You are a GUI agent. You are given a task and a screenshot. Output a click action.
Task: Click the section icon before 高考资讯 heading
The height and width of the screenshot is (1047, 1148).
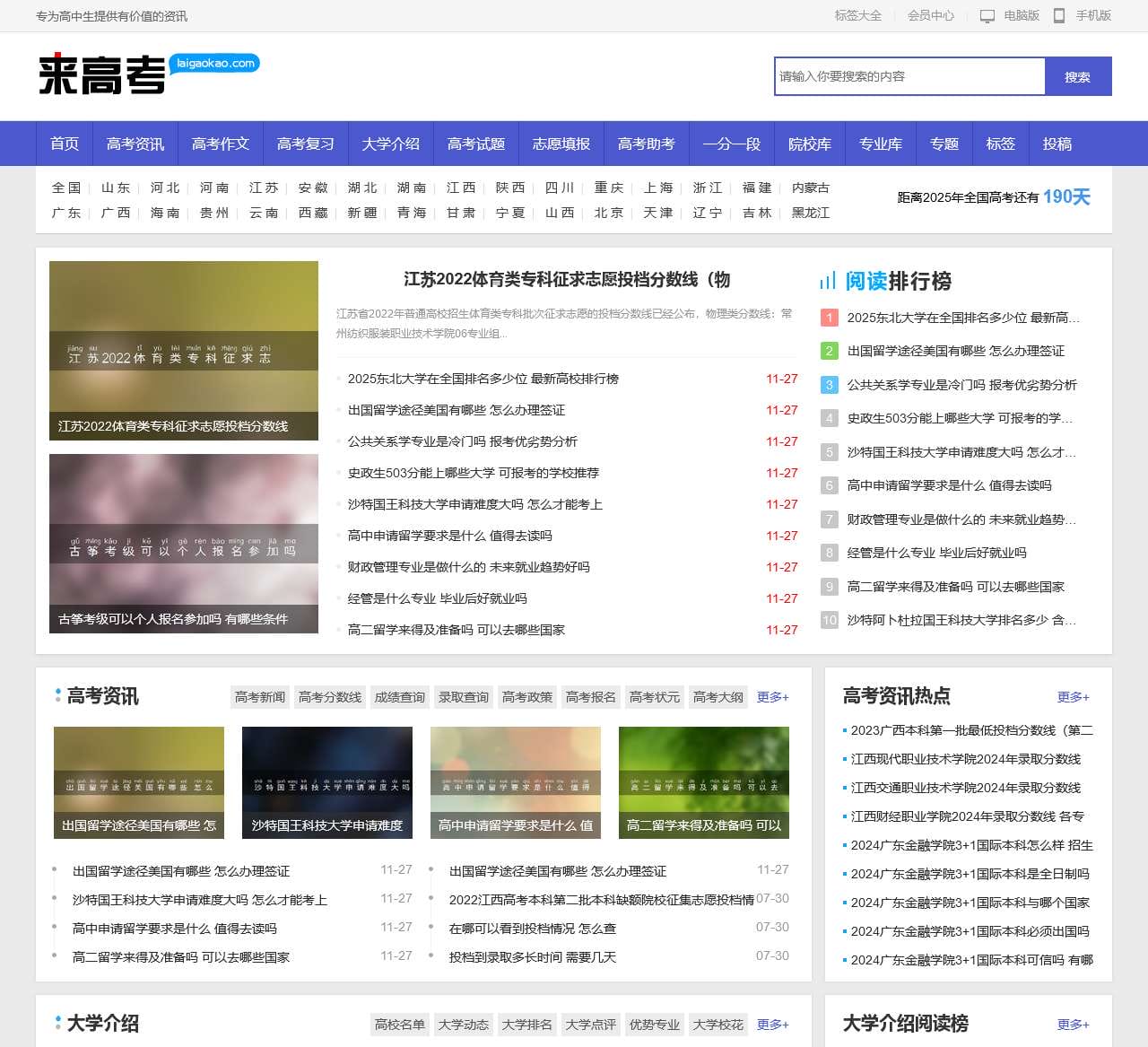click(x=56, y=696)
